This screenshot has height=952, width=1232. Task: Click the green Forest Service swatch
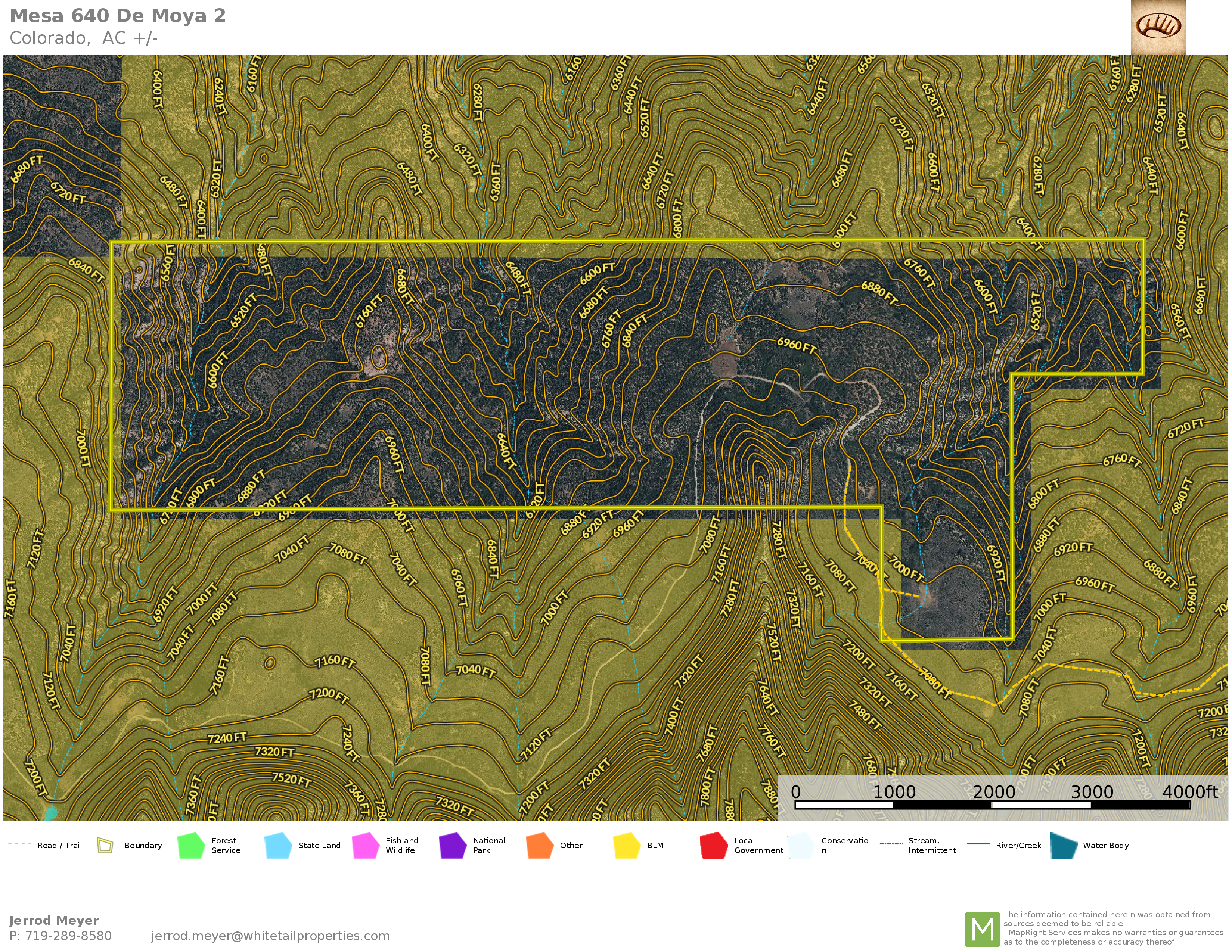coord(191,845)
